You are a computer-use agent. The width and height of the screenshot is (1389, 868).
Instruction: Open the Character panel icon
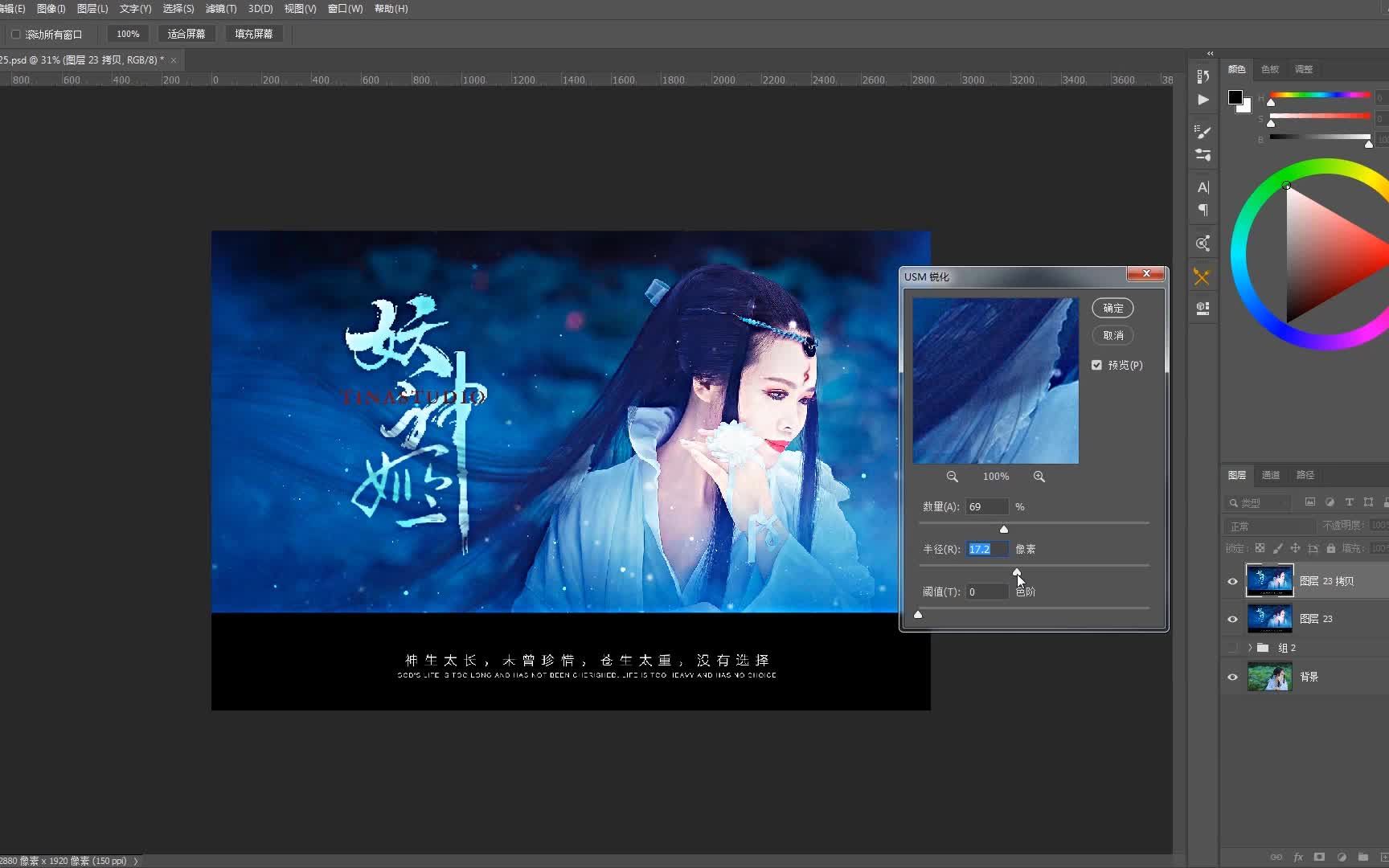pos(1203,187)
